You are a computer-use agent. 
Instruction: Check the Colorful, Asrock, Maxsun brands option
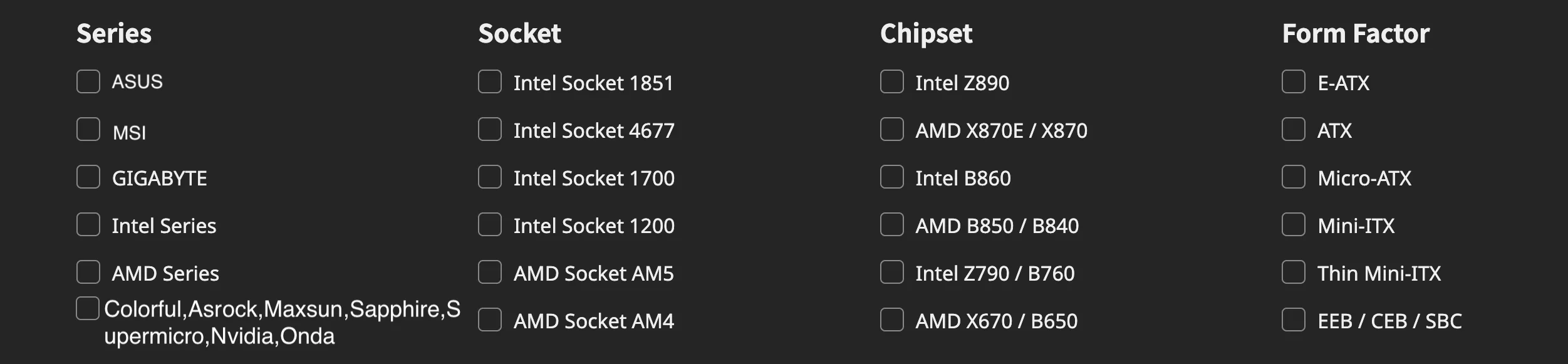pos(88,309)
